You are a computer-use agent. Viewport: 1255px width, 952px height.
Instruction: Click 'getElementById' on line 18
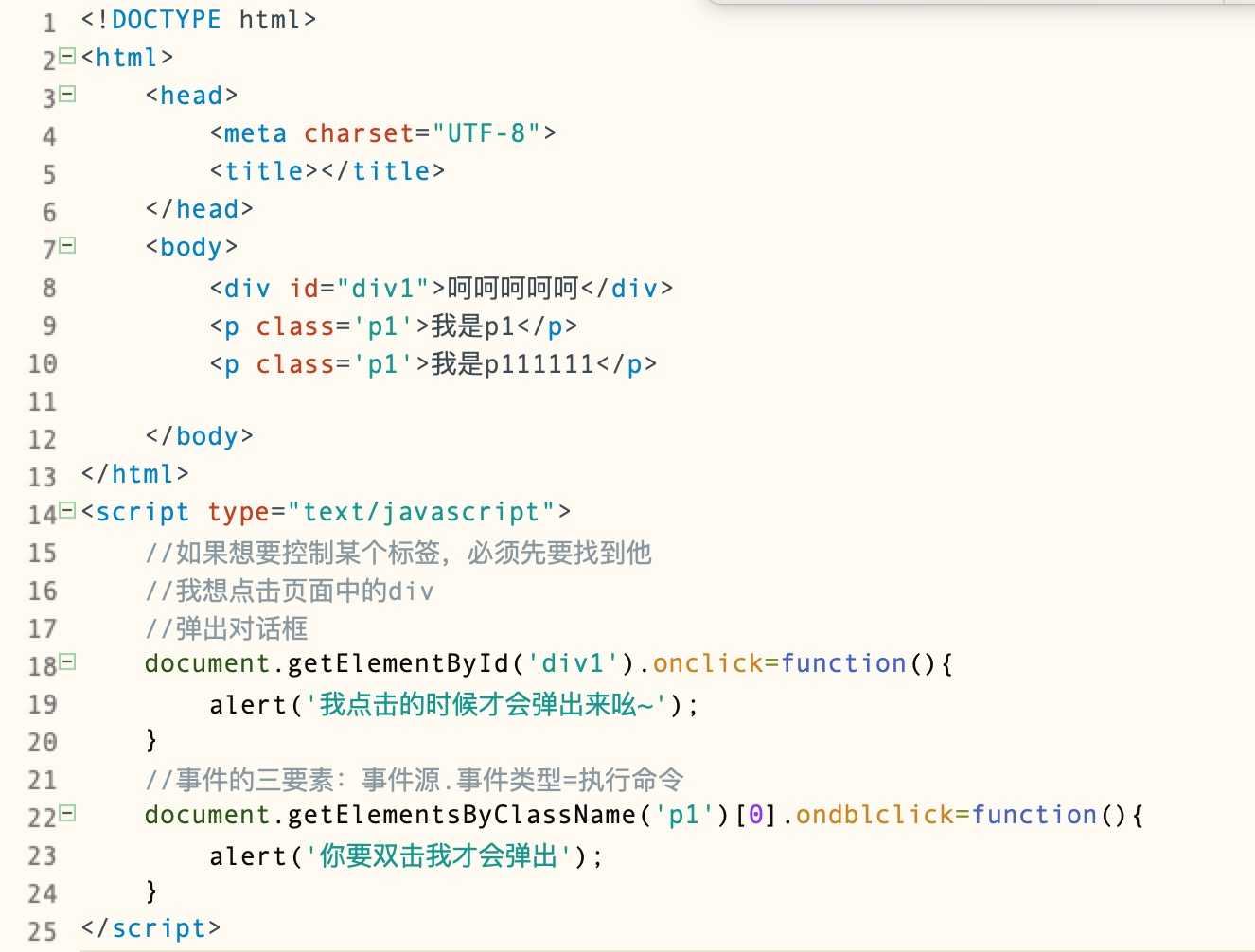(398, 663)
